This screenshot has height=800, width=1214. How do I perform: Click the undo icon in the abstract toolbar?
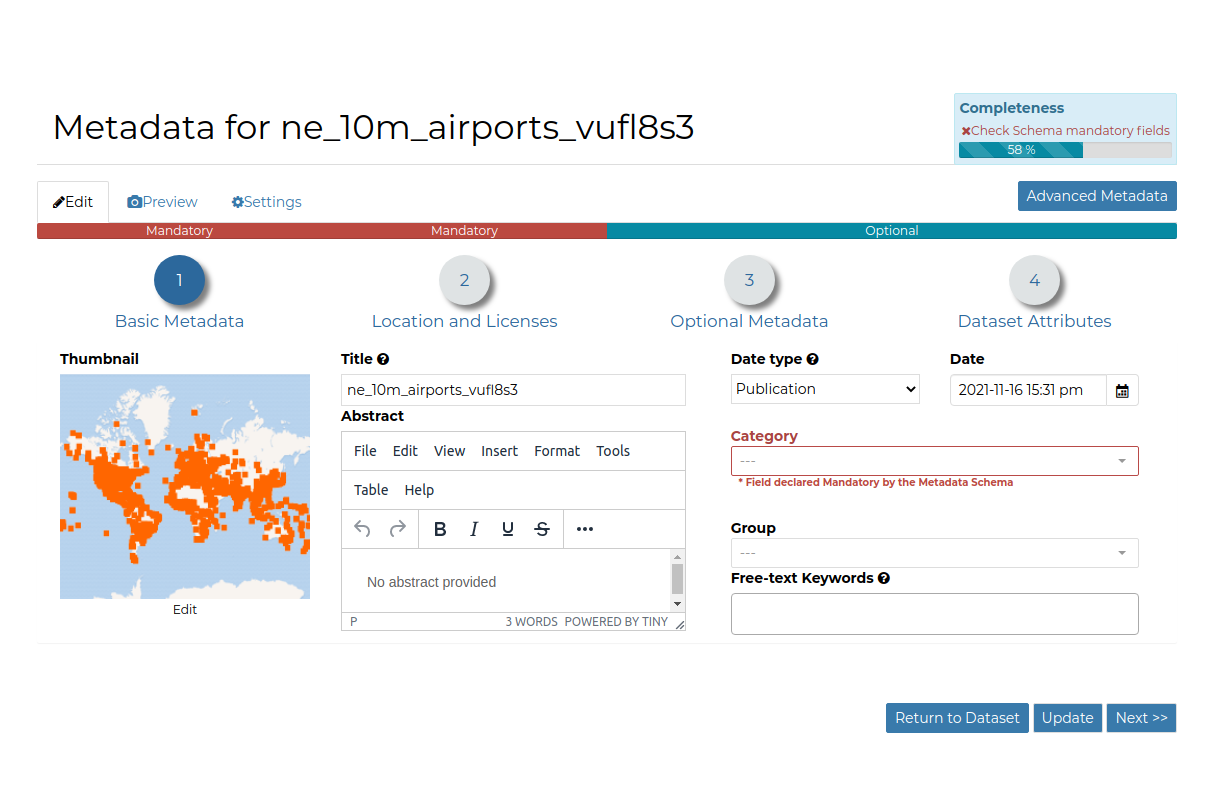tap(362, 528)
